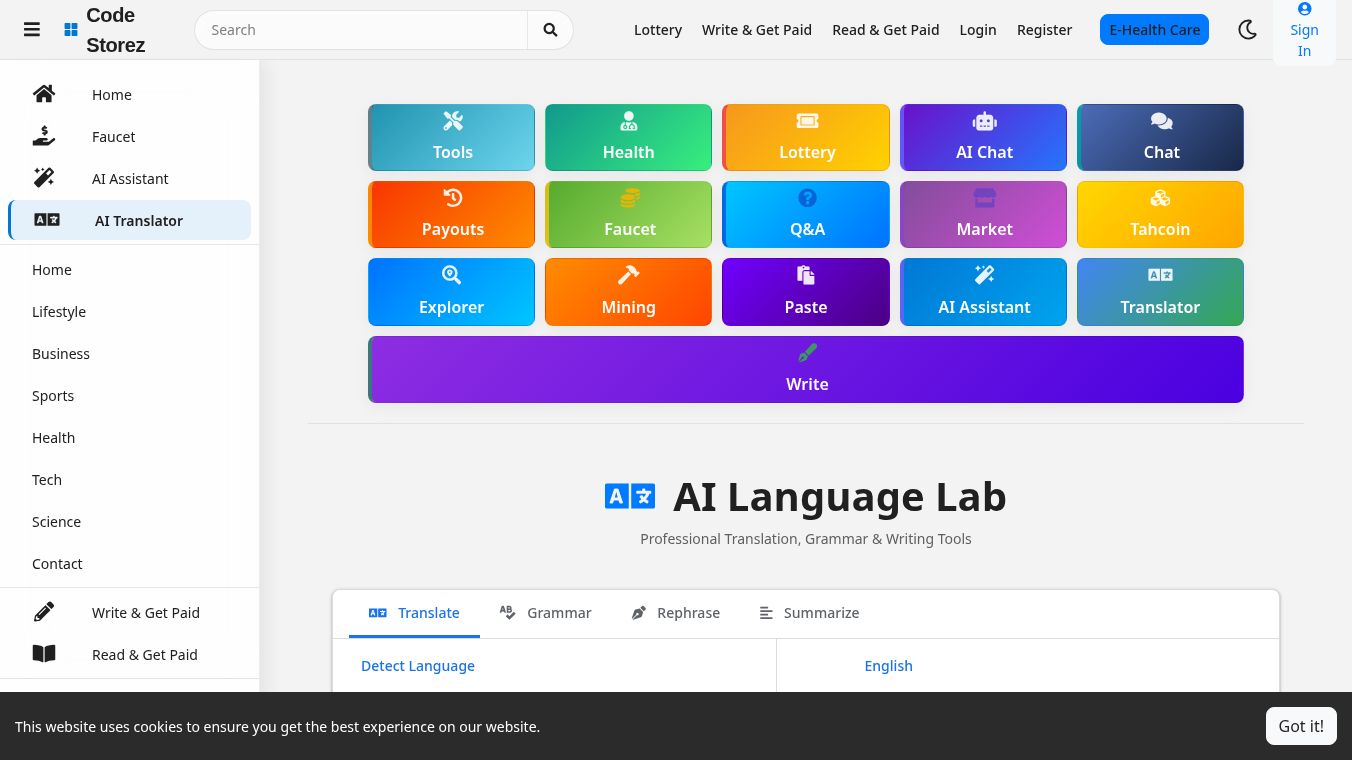Click the E-Health Care button

coord(1154,30)
